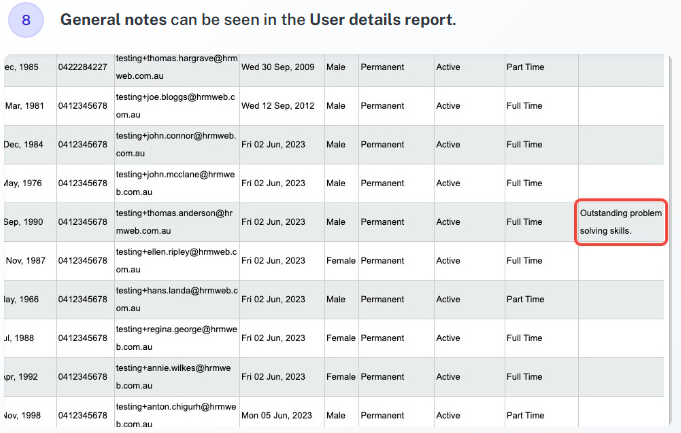Select the Dec, 1984 birth date cell
Image resolution: width=681 pixels, height=433 pixels.
(x=30, y=145)
